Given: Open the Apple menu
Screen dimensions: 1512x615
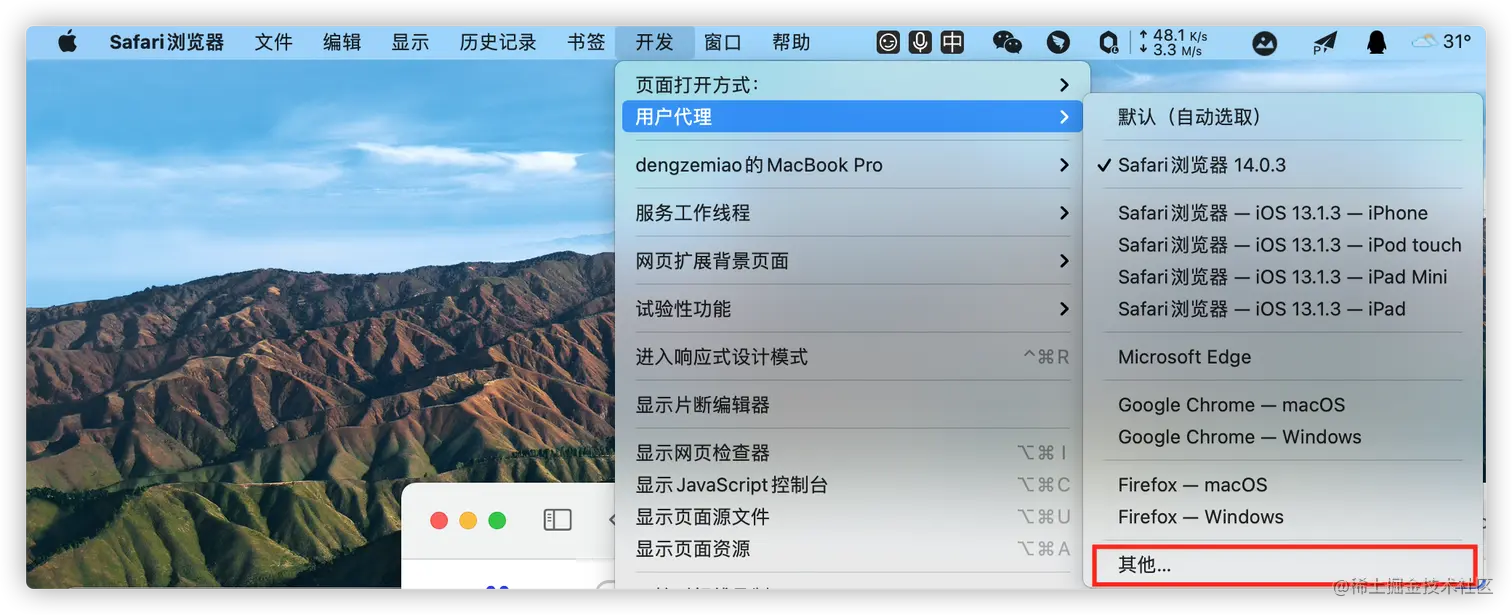Looking at the screenshot, I should click(x=67, y=42).
